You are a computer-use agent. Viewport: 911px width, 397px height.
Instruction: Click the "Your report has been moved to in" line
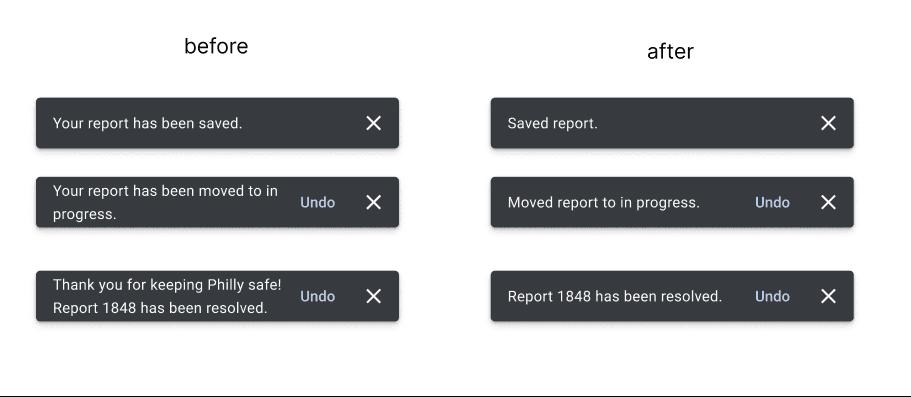pyautogui.click(x=166, y=191)
